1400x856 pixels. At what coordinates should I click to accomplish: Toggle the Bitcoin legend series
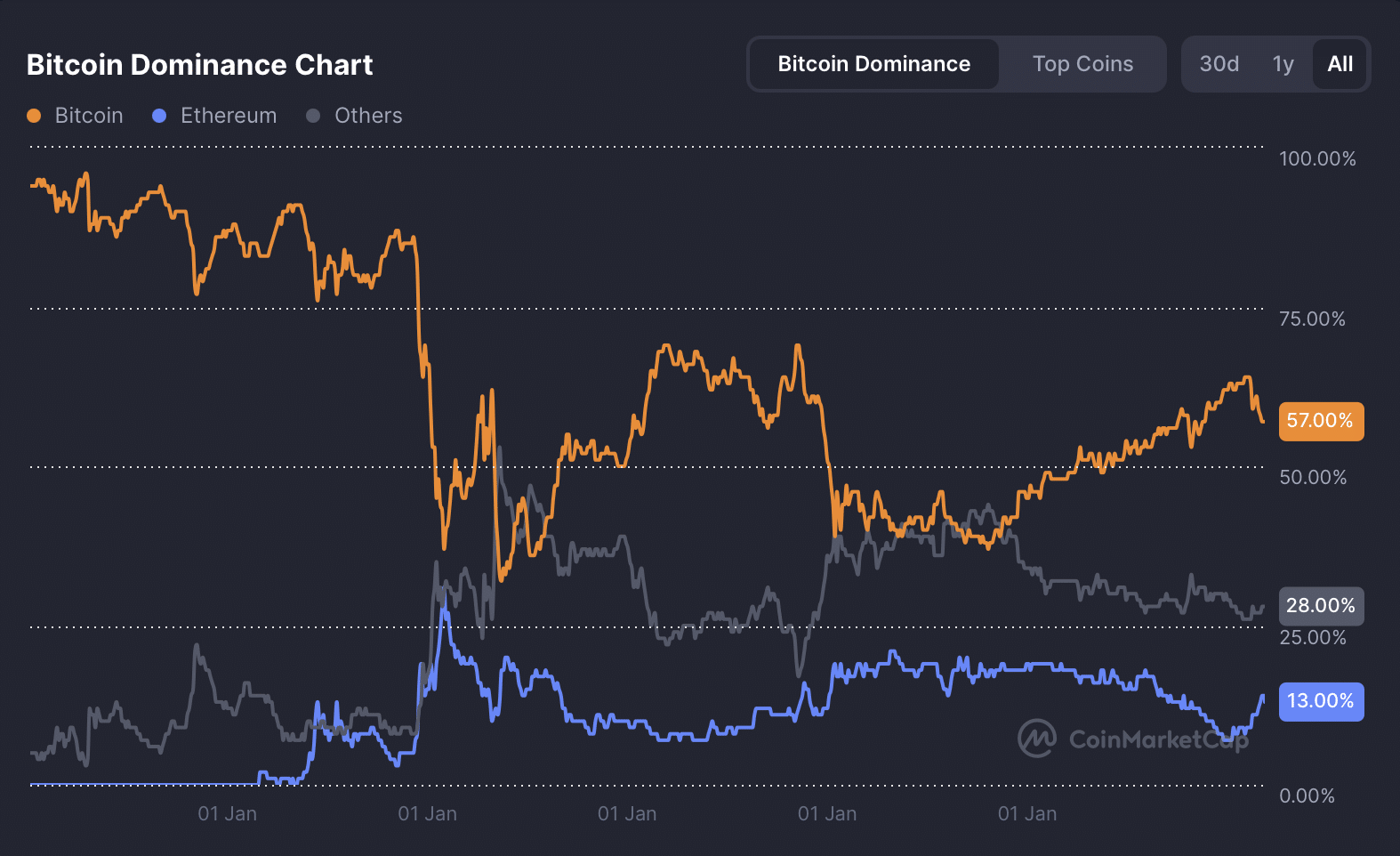click(88, 116)
